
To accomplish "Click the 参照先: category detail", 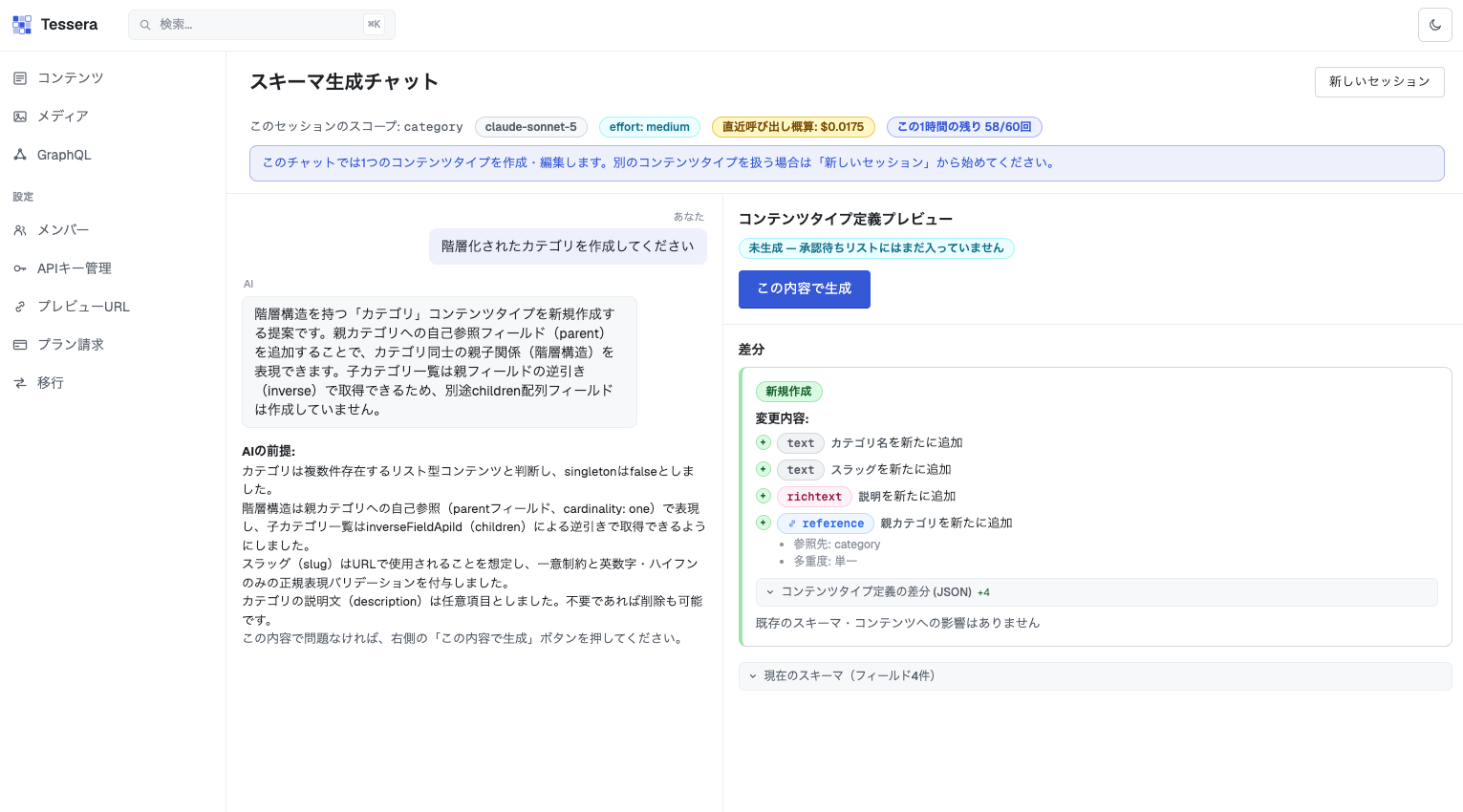I will pyautogui.click(x=837, y=545).
